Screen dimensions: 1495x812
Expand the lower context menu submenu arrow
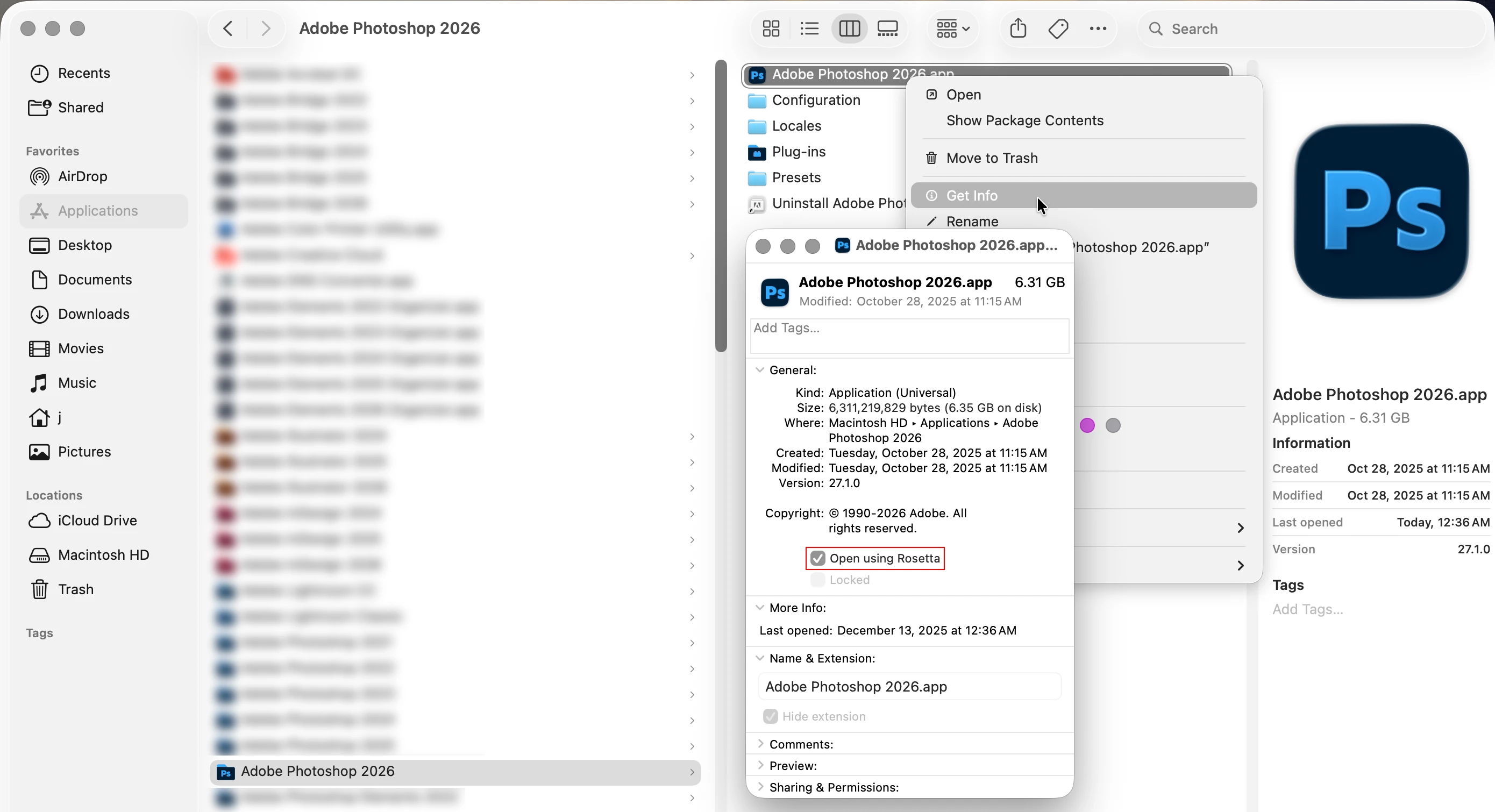(1240, 566)
